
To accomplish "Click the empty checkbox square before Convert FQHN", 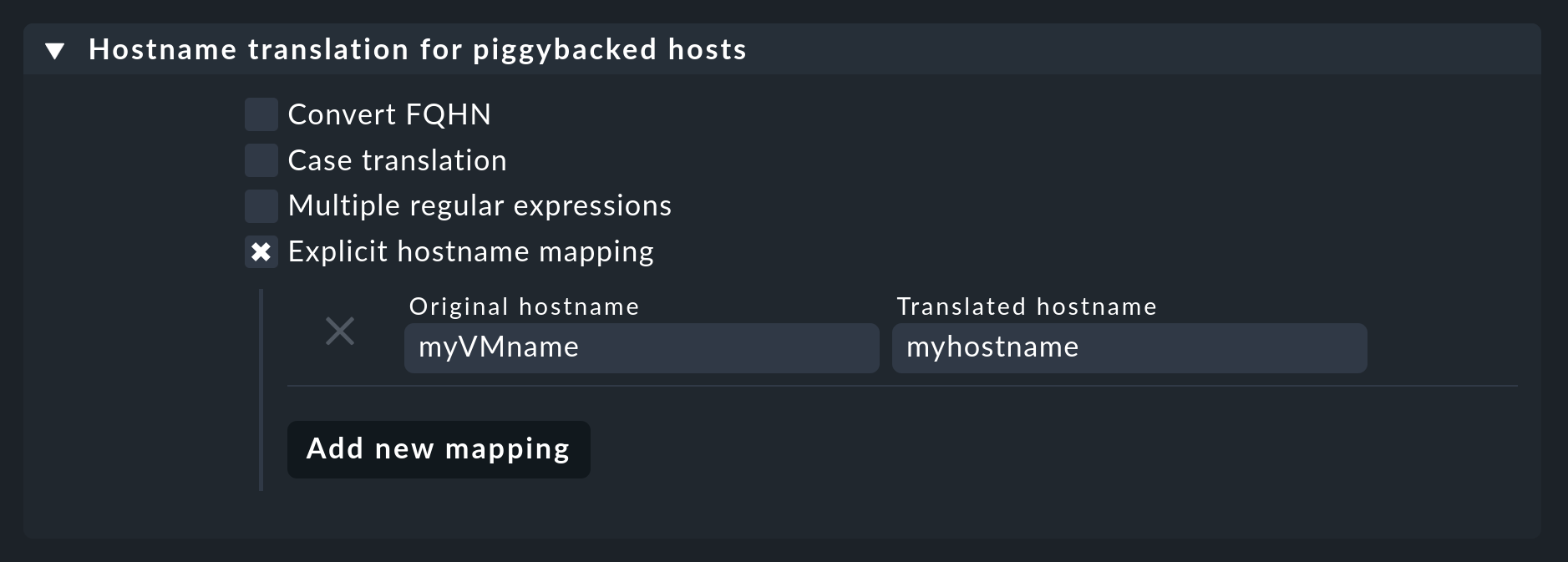I will click(x=261, y=114).
